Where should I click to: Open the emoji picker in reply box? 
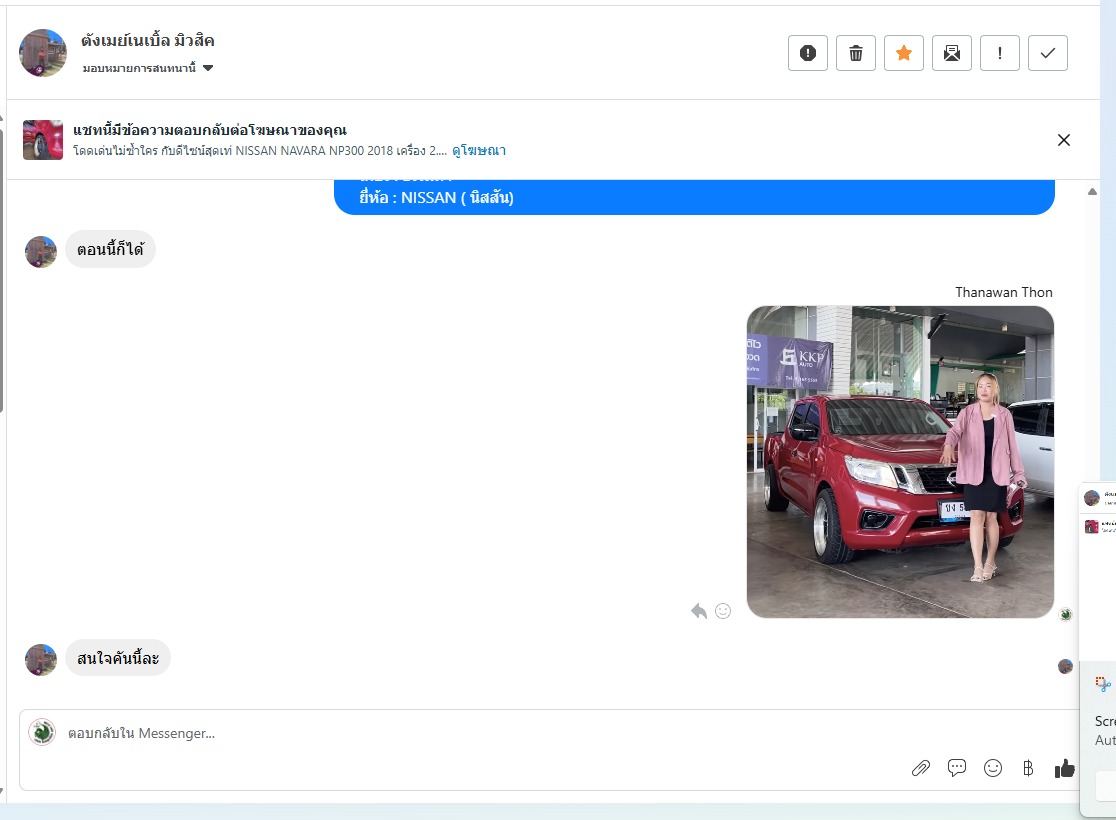click(x=993, y=768)
